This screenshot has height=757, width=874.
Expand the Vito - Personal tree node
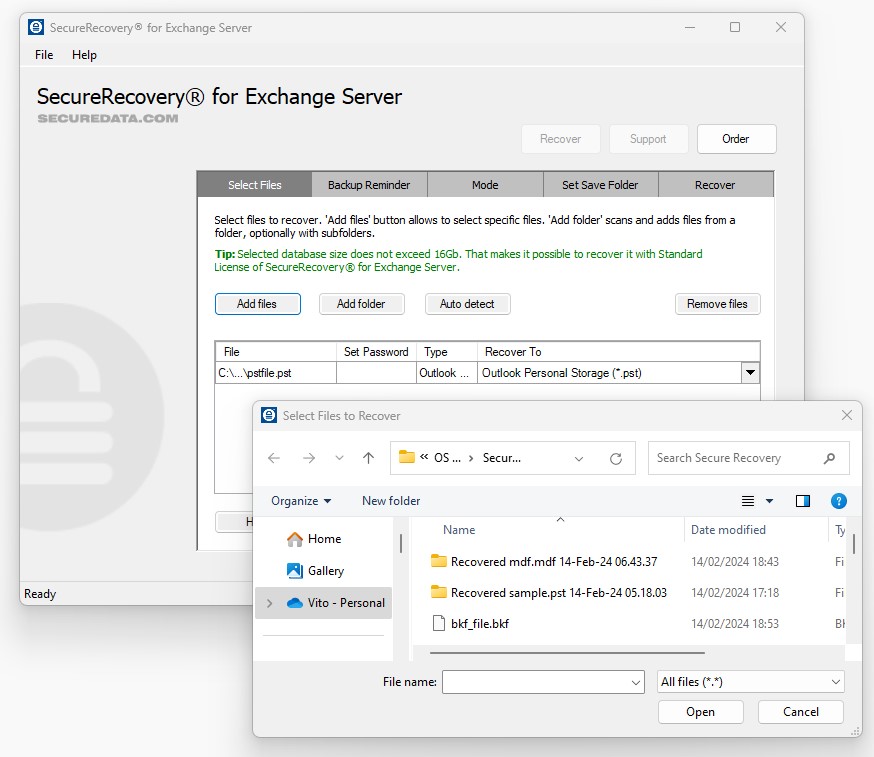pos(269,603)
